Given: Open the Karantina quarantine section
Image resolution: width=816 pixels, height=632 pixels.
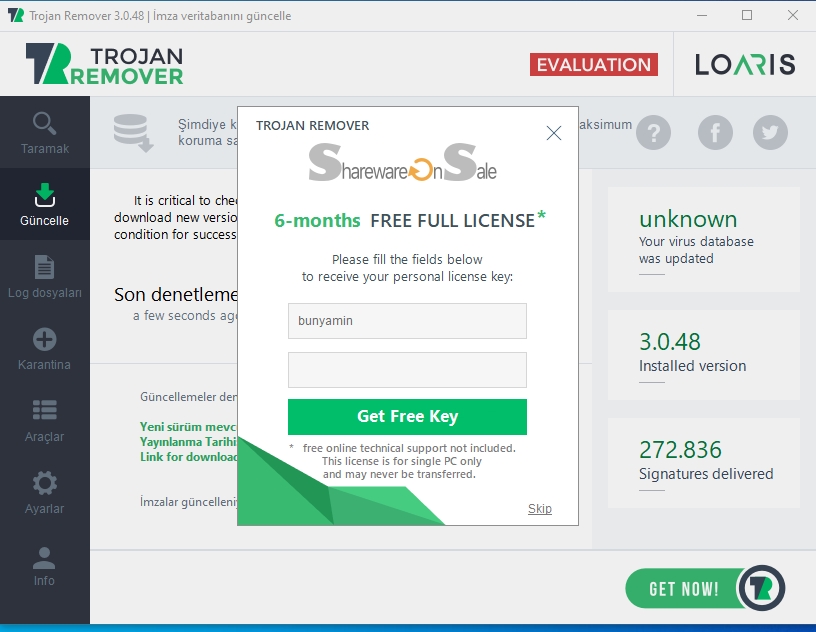Looking at the screenshot, I should tap(44, 348).
